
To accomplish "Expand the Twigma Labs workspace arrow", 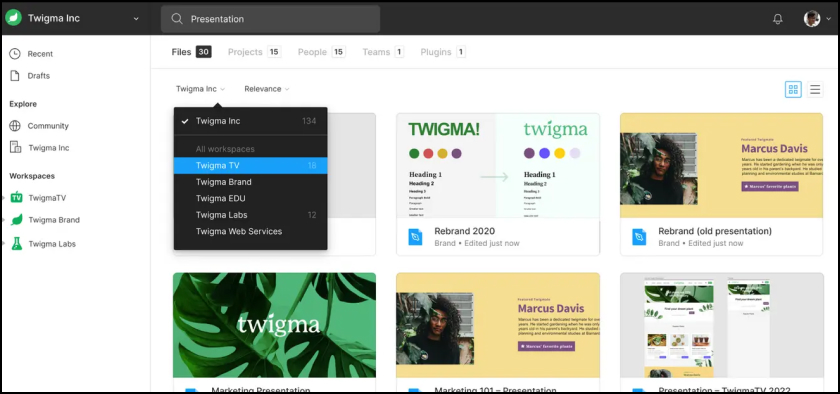I will pyautogui.click(x=3, y=243).
